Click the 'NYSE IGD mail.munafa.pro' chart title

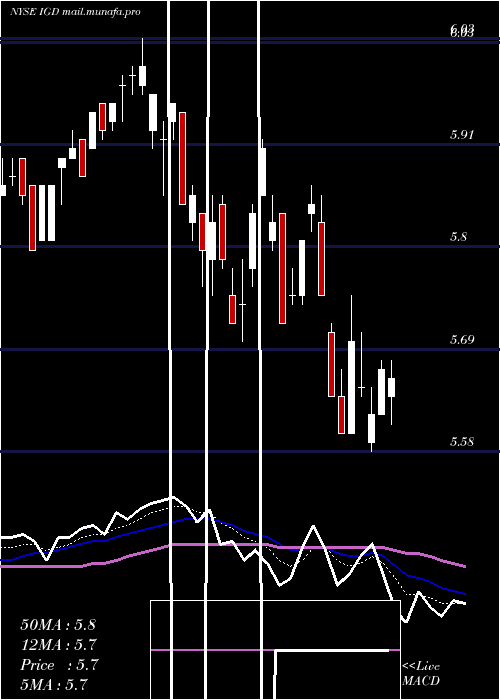[75, 12]
